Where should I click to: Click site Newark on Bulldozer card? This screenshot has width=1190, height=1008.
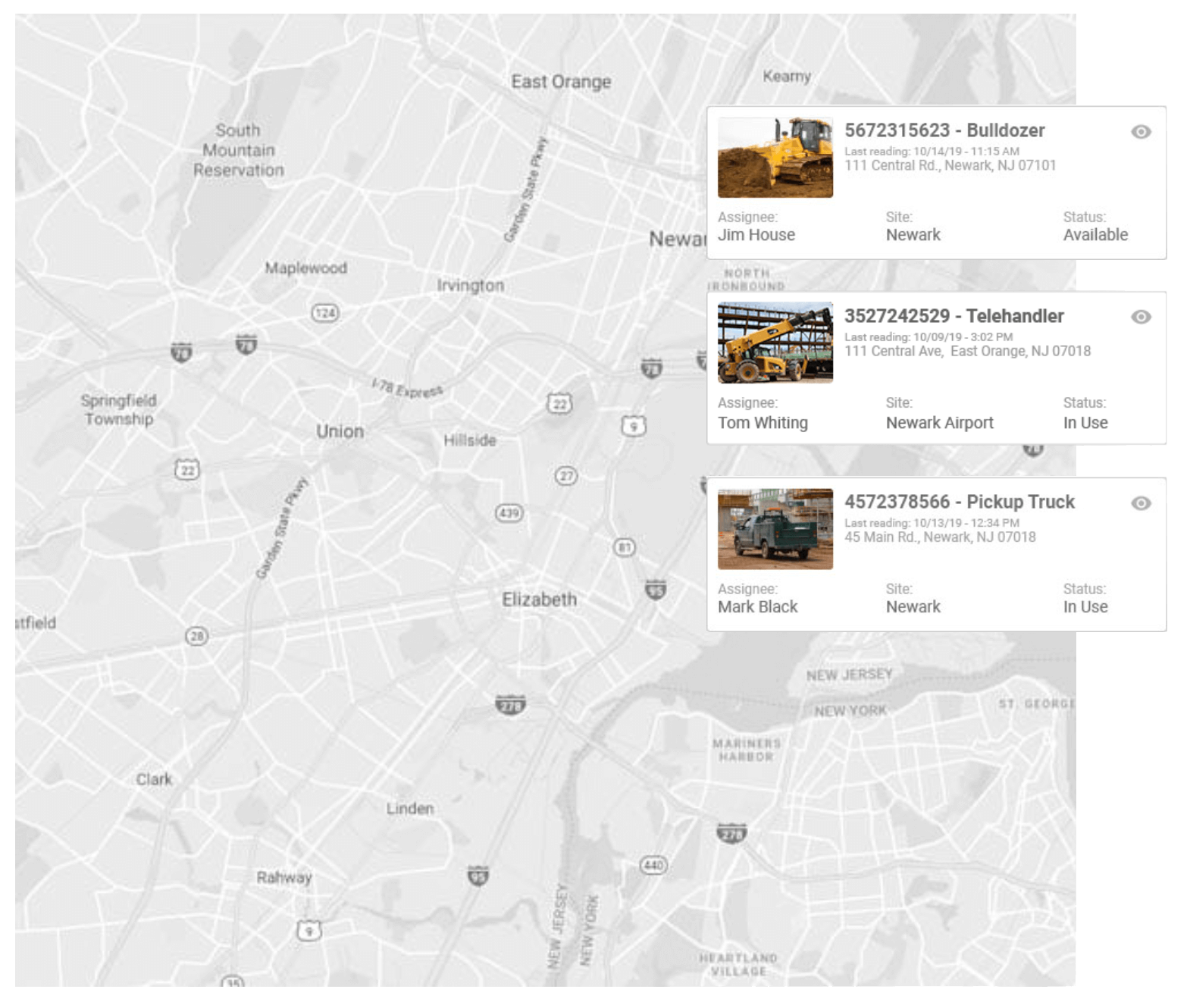pos(913,235)
